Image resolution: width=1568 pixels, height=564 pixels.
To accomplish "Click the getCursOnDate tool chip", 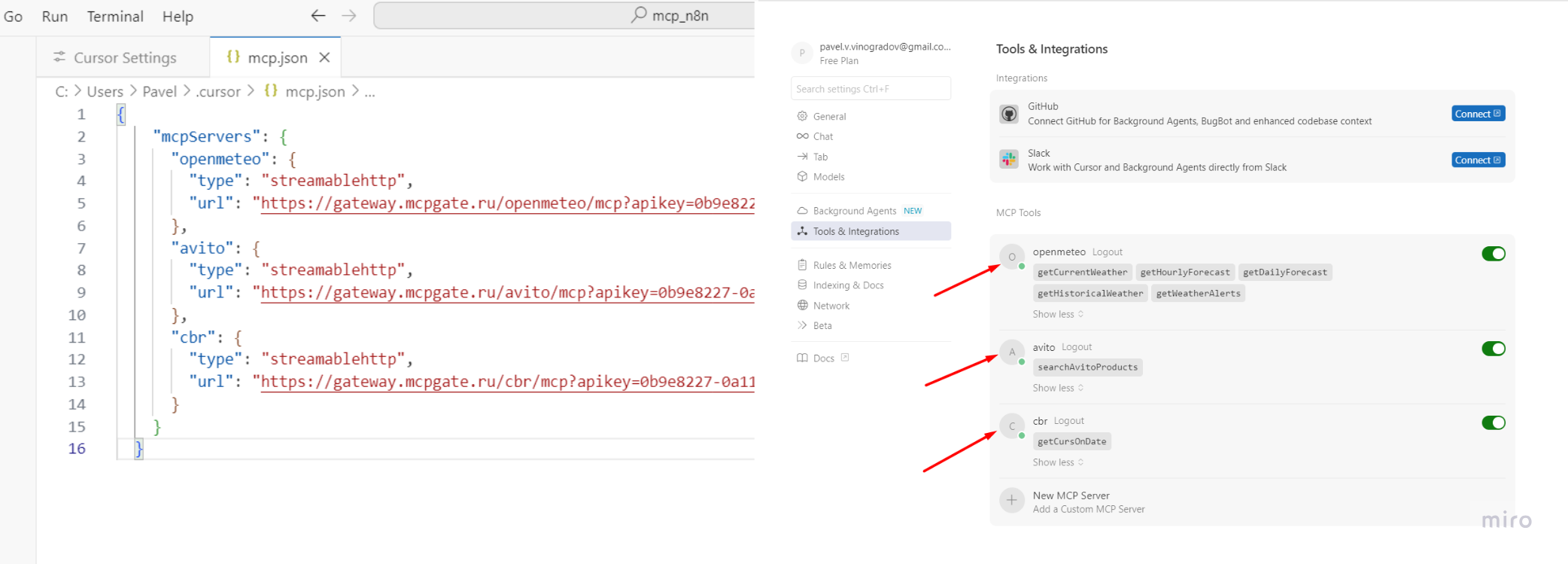I will (1071, 441).
